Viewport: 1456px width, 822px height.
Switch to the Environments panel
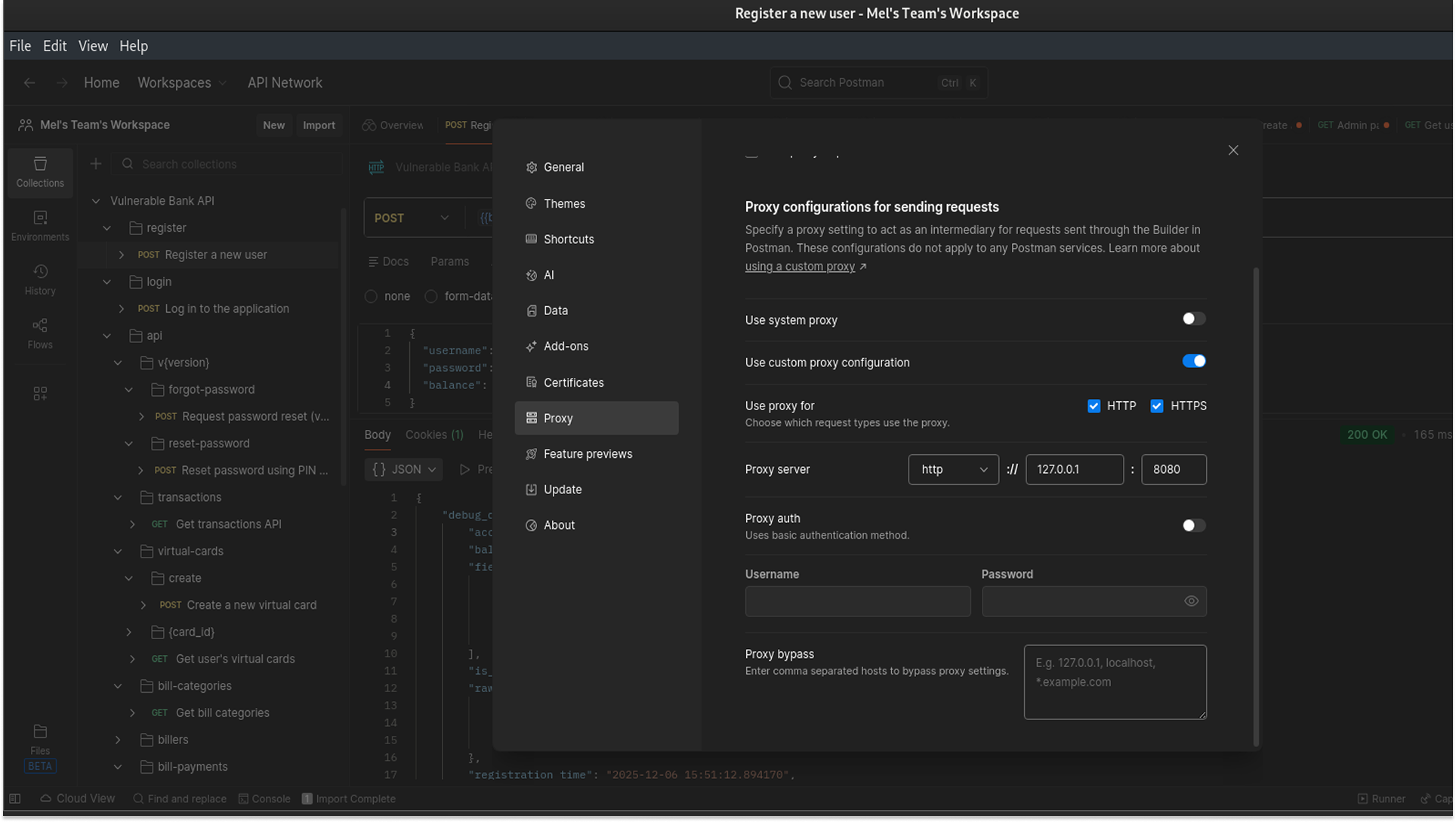click(39, 224)
